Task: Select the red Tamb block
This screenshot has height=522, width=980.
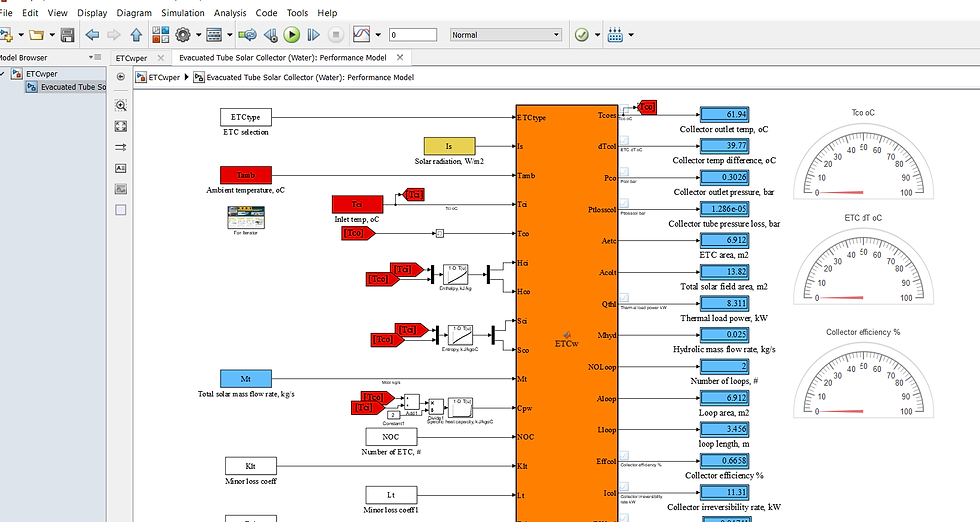Action: 246,175
